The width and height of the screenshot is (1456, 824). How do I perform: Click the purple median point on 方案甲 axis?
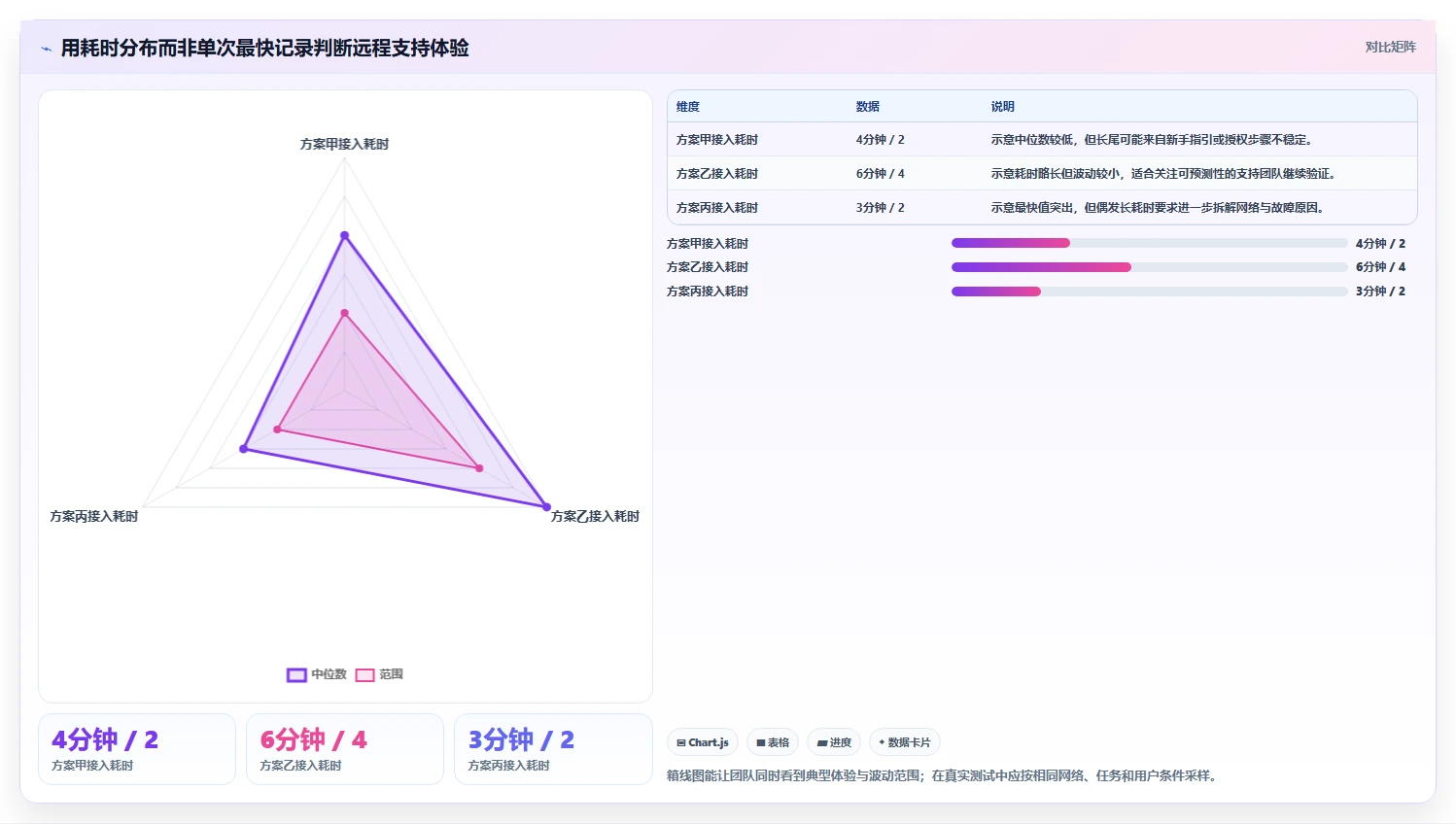coord(344,235)
